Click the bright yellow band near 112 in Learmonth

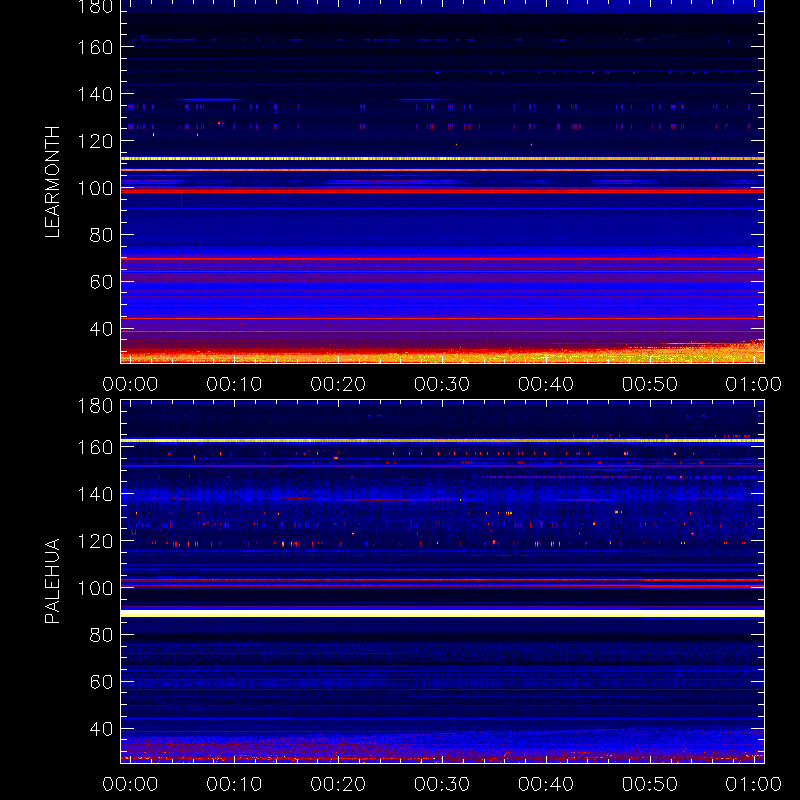[442, 159]
